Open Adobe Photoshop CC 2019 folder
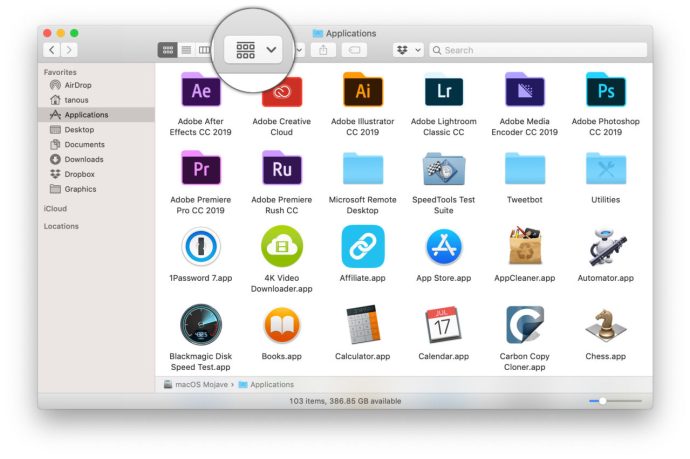 tap(606, 91)
